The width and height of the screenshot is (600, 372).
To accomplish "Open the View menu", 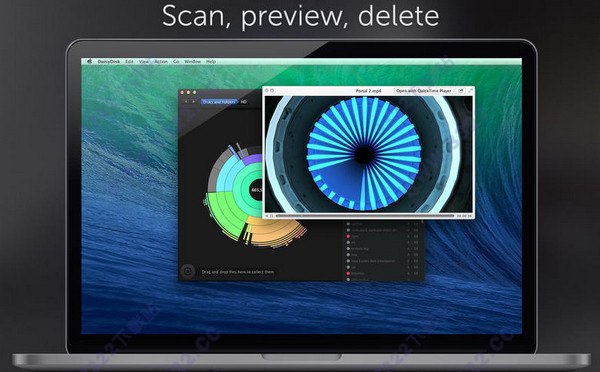I will coord(144,62).
